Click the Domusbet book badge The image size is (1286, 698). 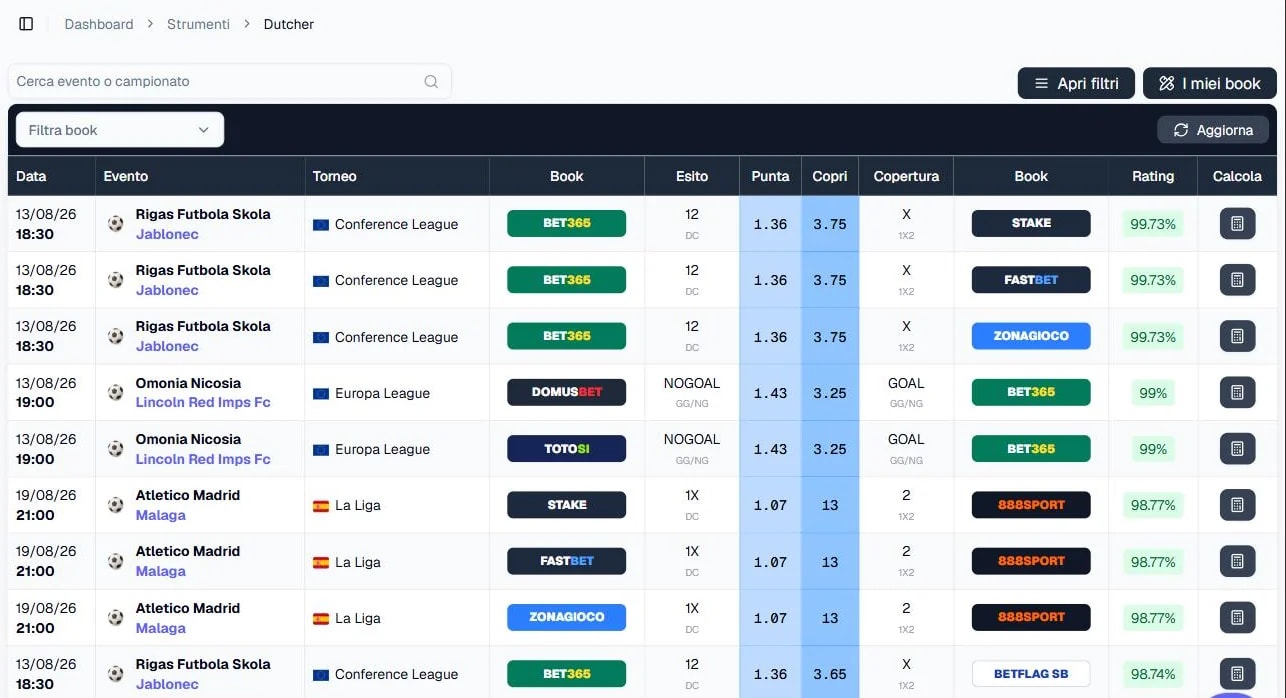[566, 392]
